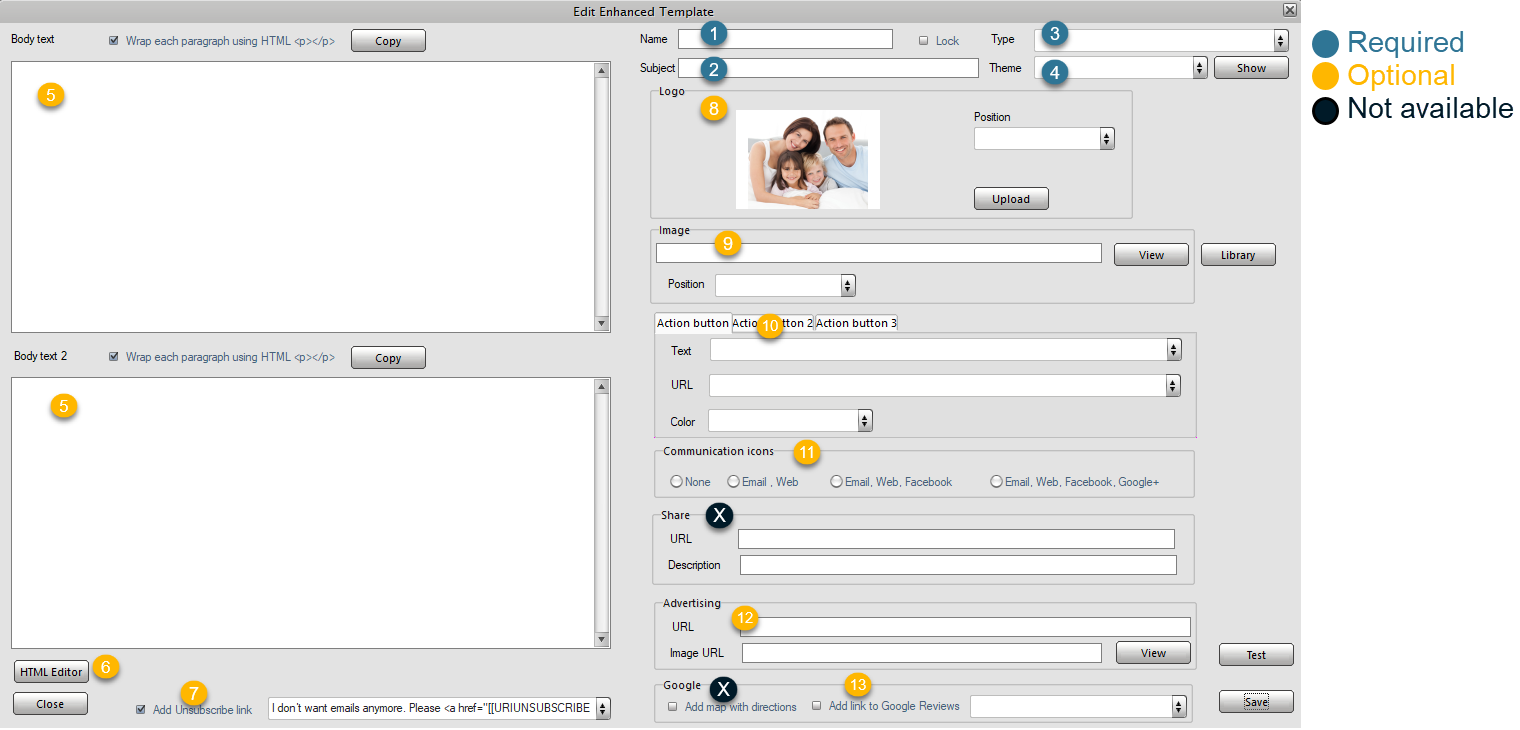The width and height of the screenshot is (1520, 730).
Task: Close the Edit Enhanced Template dialog via X
Action: pos(1289,9)
